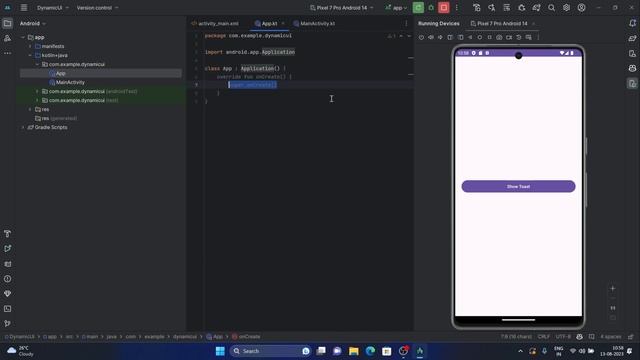Open Device Manager icon in right sidebar

pyautogui.click(x=632, y=53)
